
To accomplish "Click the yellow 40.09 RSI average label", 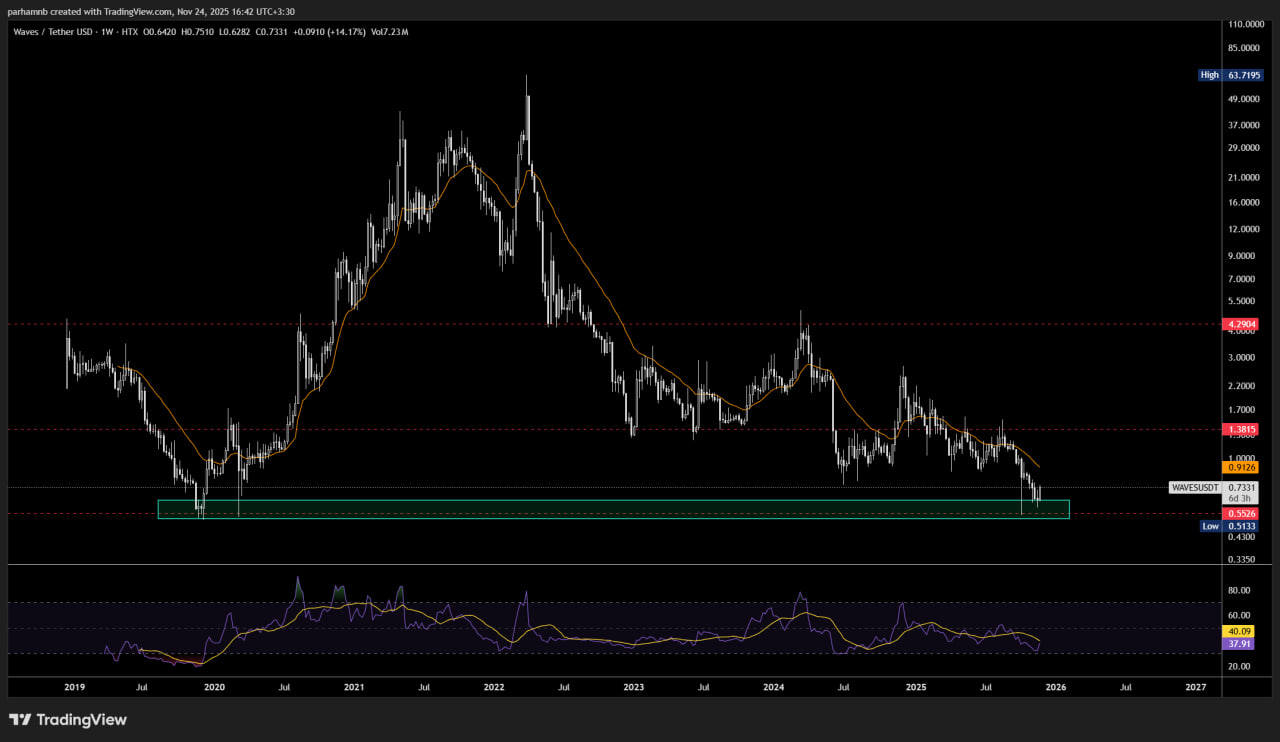I will coord(1240,632).
